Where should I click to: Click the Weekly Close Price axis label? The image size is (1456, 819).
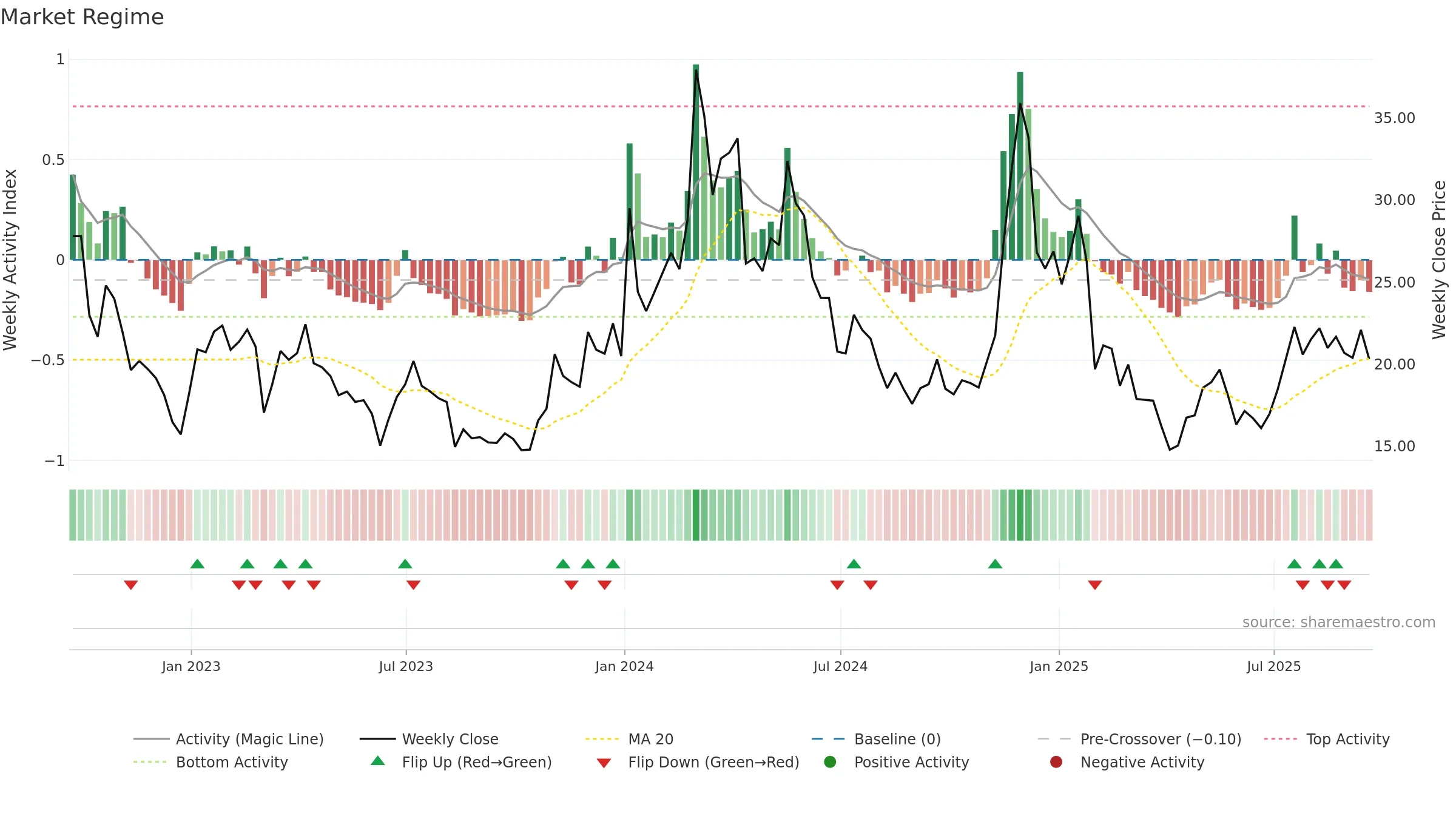[x=1439, y=260]
